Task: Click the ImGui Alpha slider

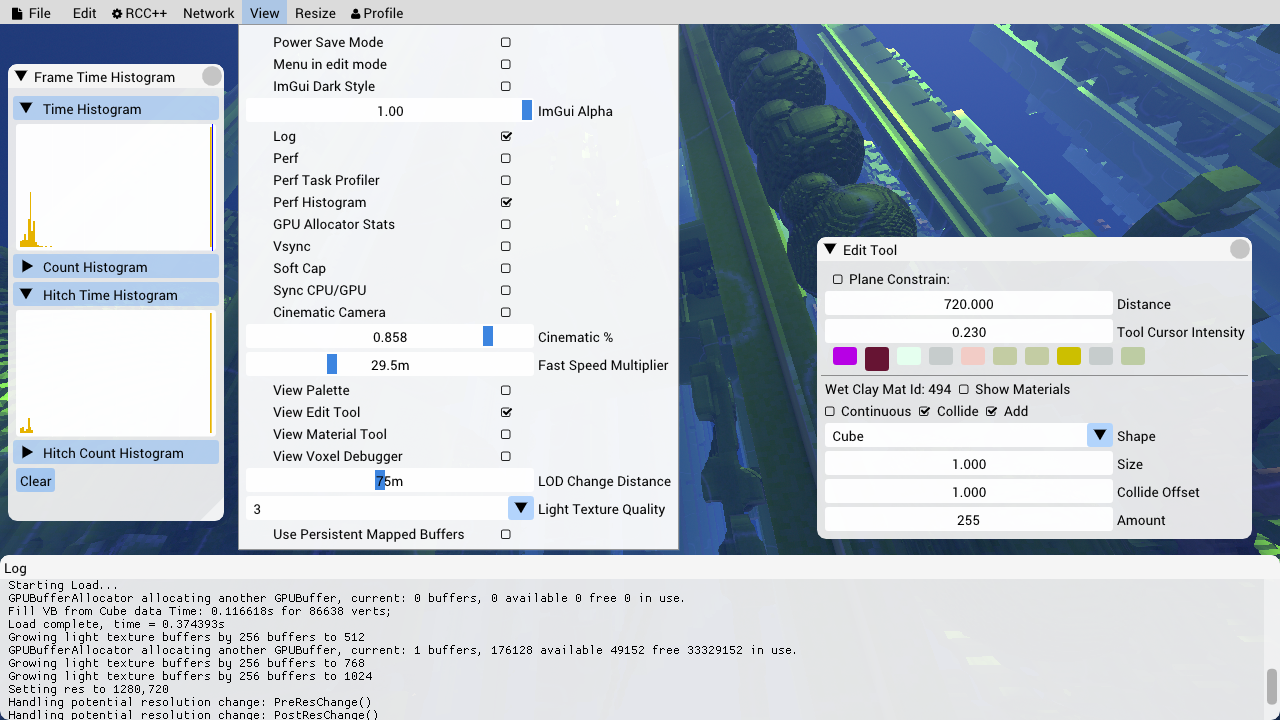Action: pos(390,111)
